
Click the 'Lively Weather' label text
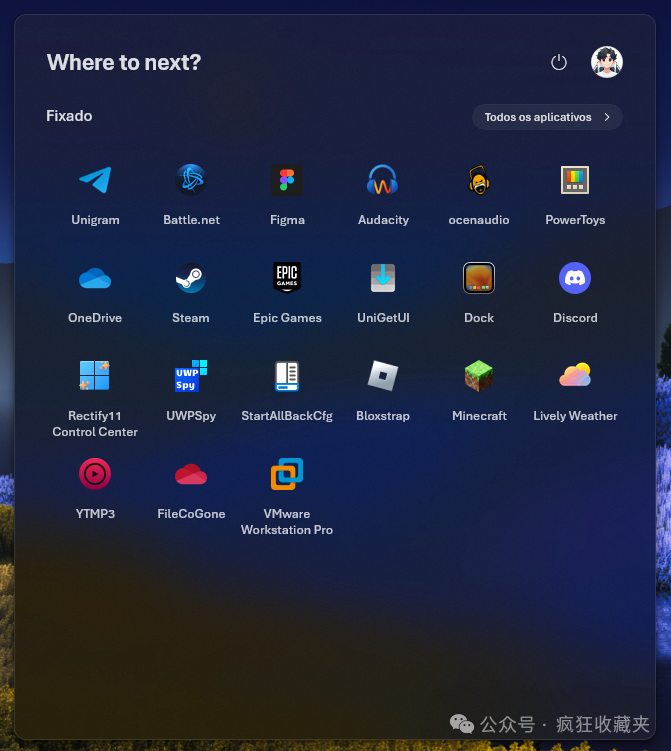[x=575, y=416]
